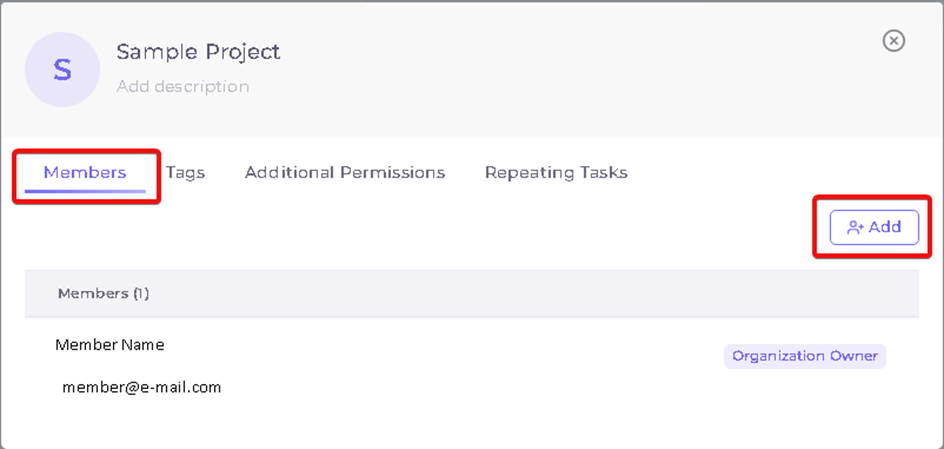Click the active underline beneath Members tab
This screenshot has width=944, height=449.
85,191
